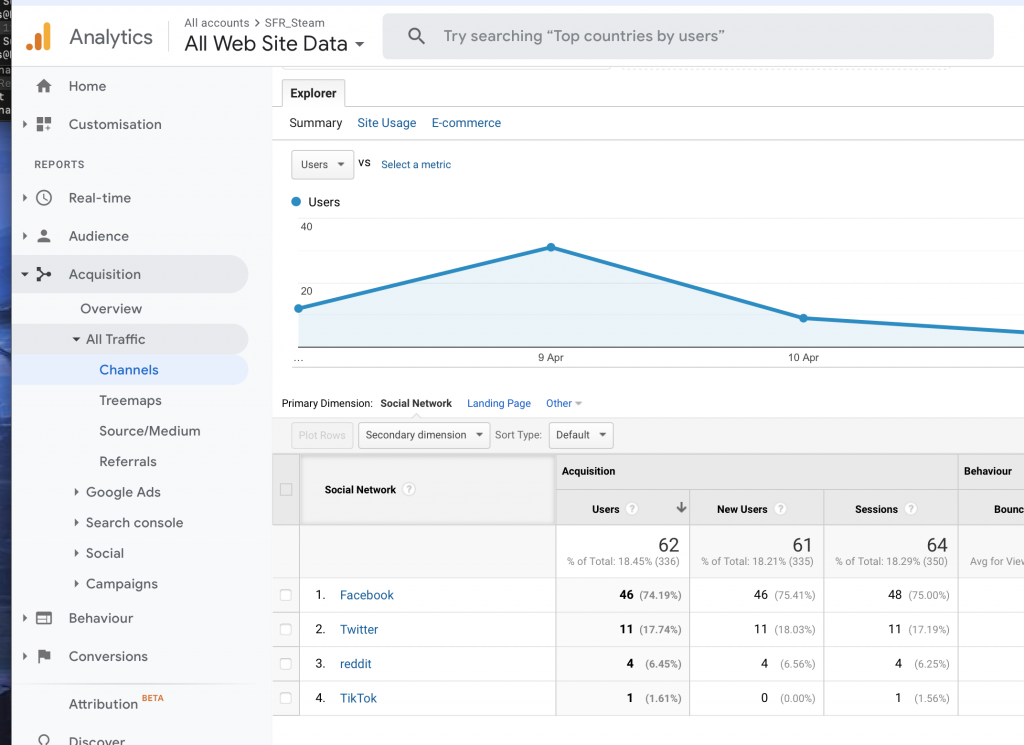
Task: Tick the checkbox for the reddit row
Action: click(x=286, y=663)
